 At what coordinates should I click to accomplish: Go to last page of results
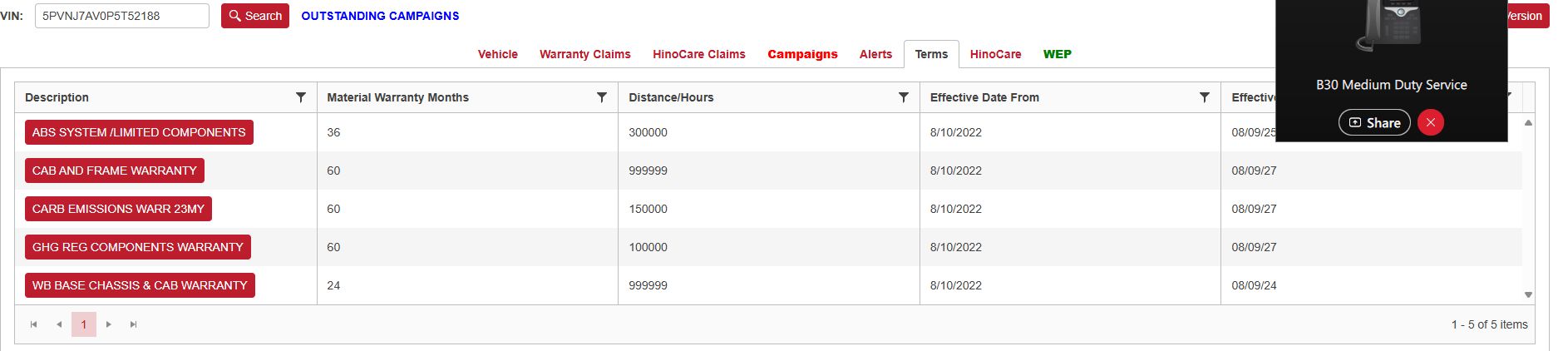(134, 324)
